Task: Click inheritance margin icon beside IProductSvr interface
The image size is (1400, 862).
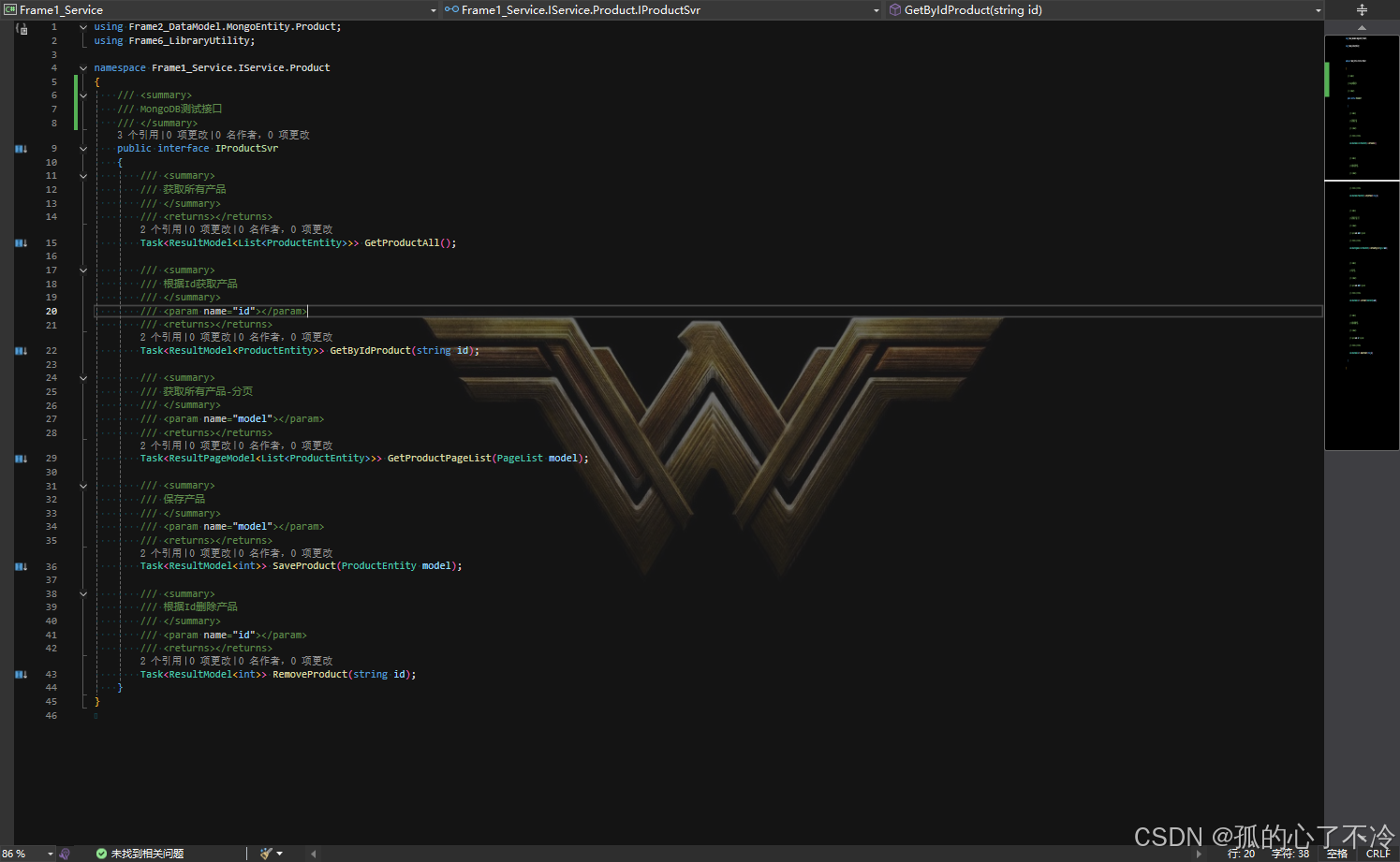Action: pyautogui.click(x=21, y=149)
